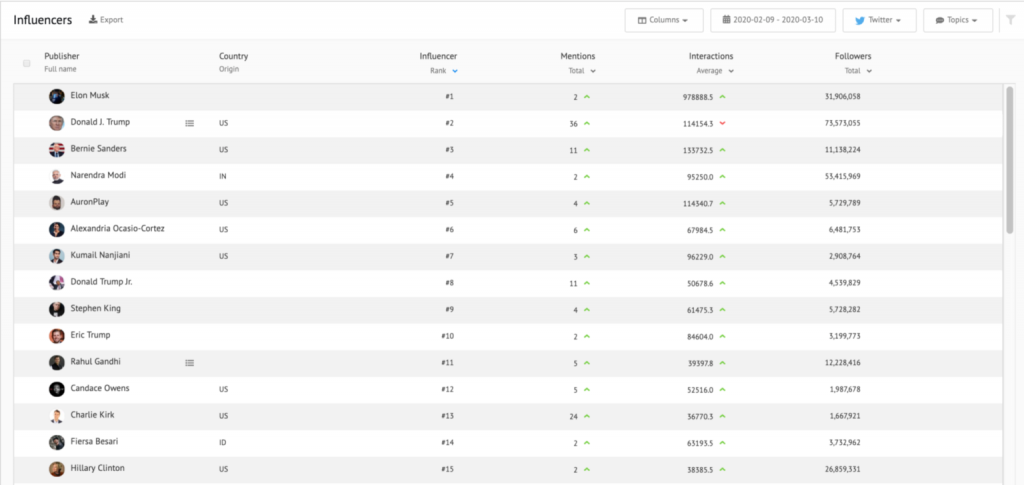Click Donald Trump Jr.'s avatar
The image size is (1024, 485).
click(57, 283)
